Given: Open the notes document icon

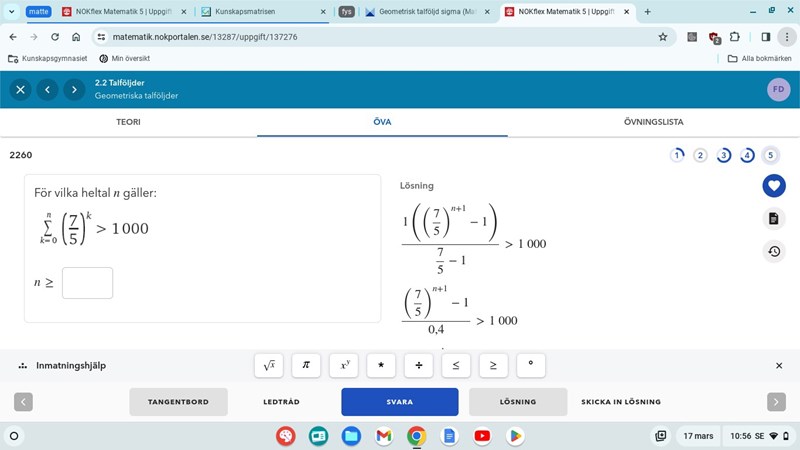Looking at the screenshot, I should click(x=774, y=218).
